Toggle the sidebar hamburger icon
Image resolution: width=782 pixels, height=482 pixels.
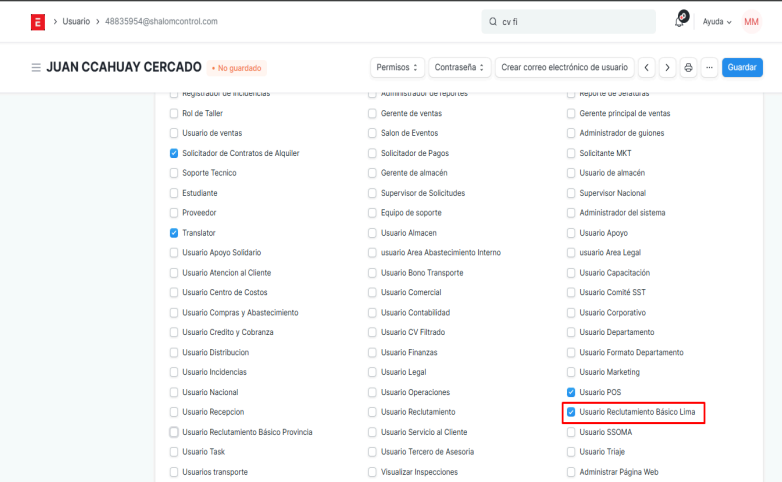(x=36, y=68)
